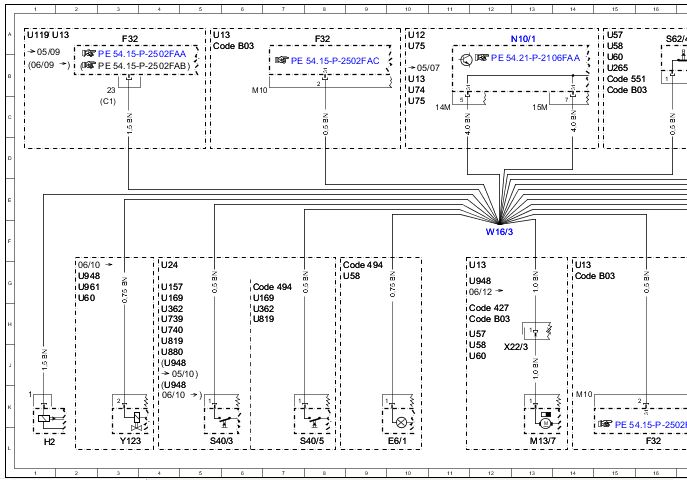Click the "U12" model code
687x480 pixels.
tap(416, 35)
